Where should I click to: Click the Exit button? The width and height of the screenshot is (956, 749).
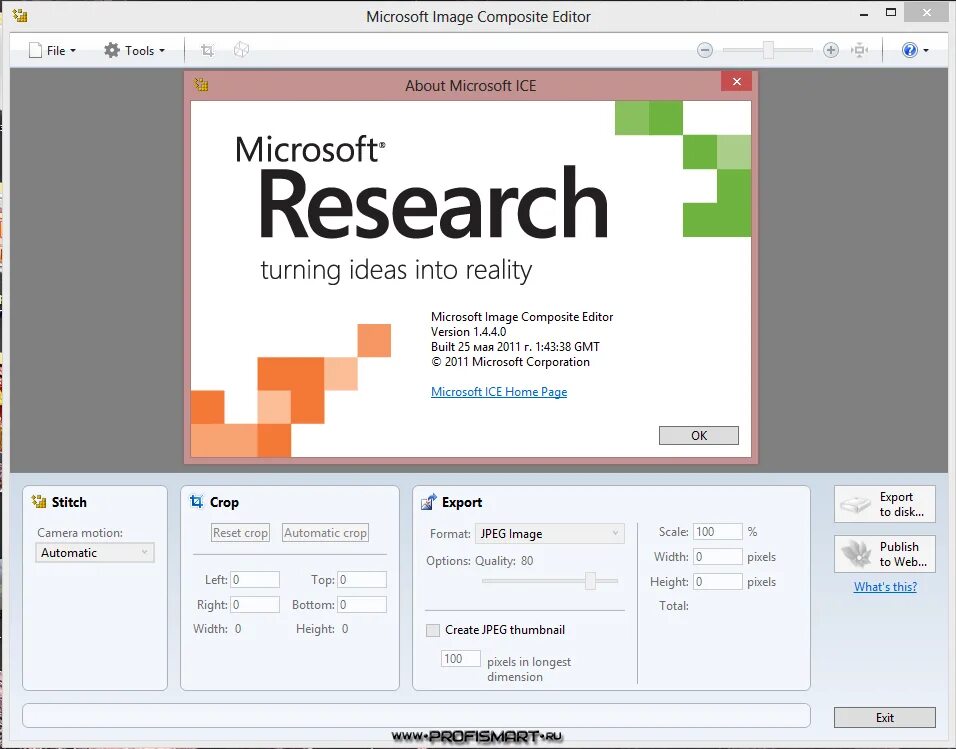(x=885, y=717)
